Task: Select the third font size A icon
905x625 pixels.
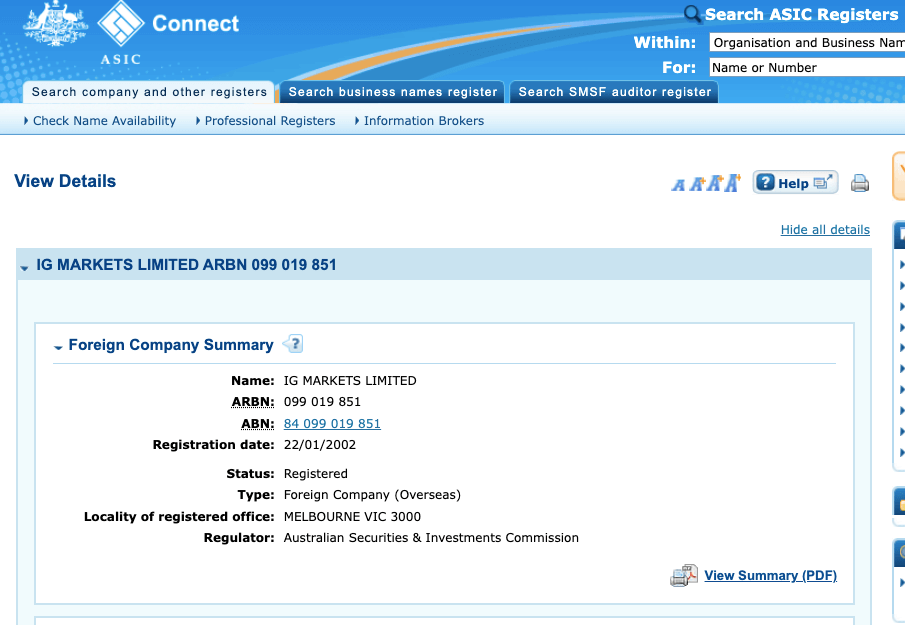Action: pyautogui.click(x=715, y=183)
